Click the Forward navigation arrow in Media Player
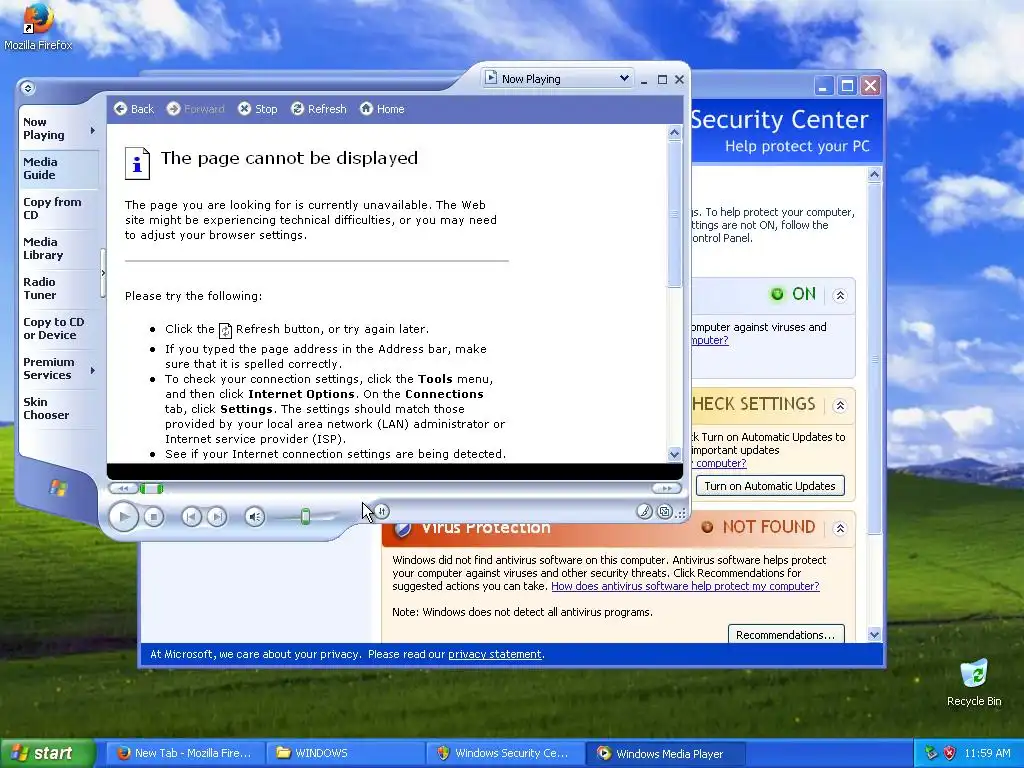Screen dimensions: 1024x768 [173, 108]
